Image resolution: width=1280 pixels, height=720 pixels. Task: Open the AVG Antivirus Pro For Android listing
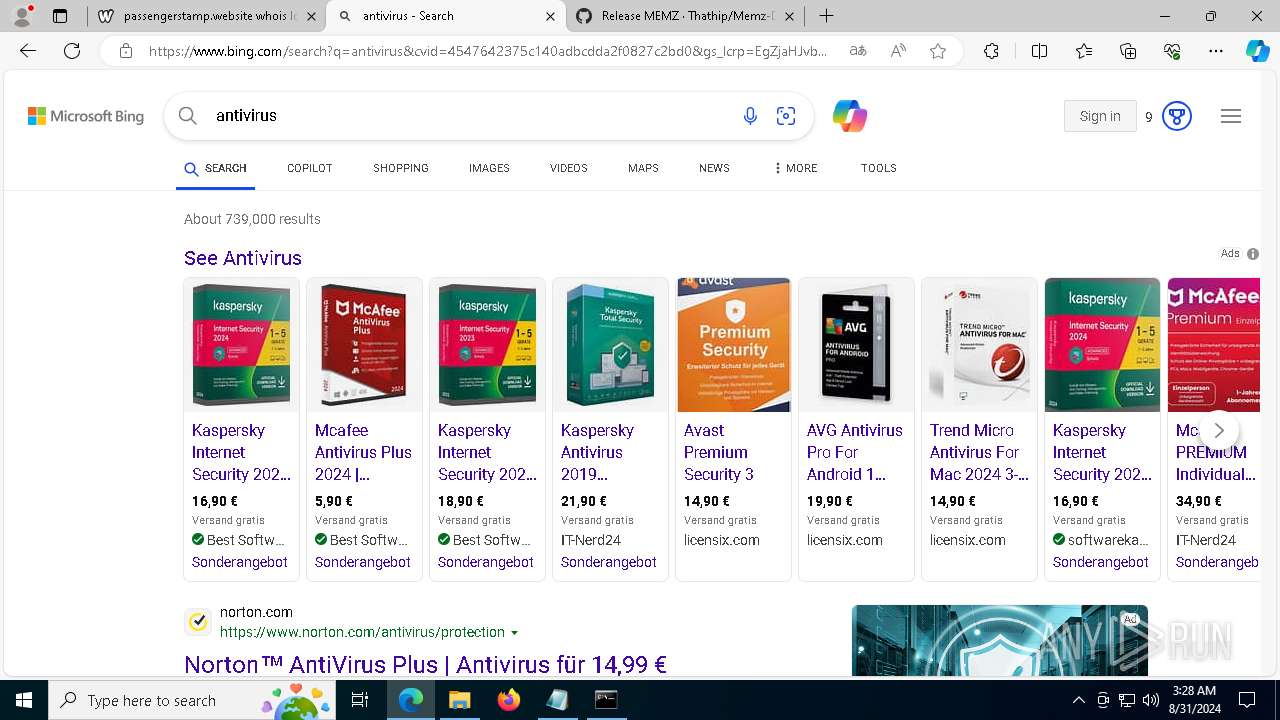click(855, 452)
